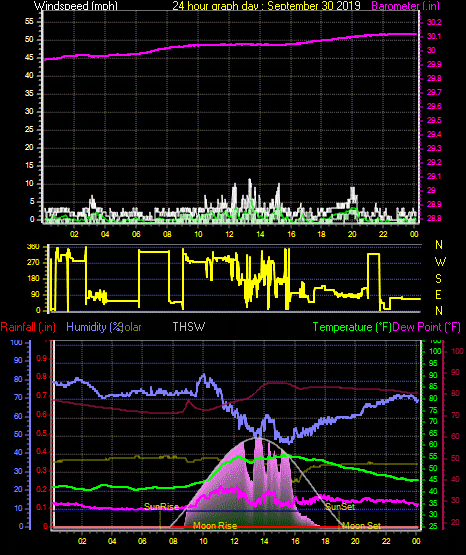This screenshot has width=466, height=555.
Task: Click the W wind direction label
Action: tap(440, 262)
